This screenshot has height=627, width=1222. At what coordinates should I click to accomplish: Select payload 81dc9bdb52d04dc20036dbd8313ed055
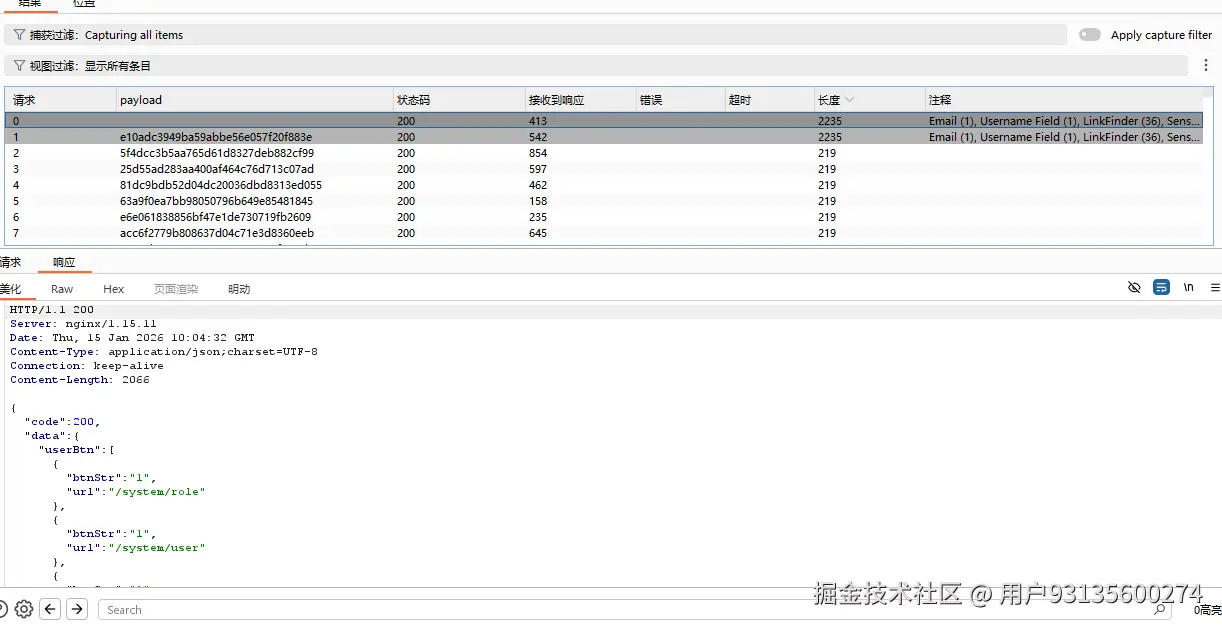[x=221, y=185]
